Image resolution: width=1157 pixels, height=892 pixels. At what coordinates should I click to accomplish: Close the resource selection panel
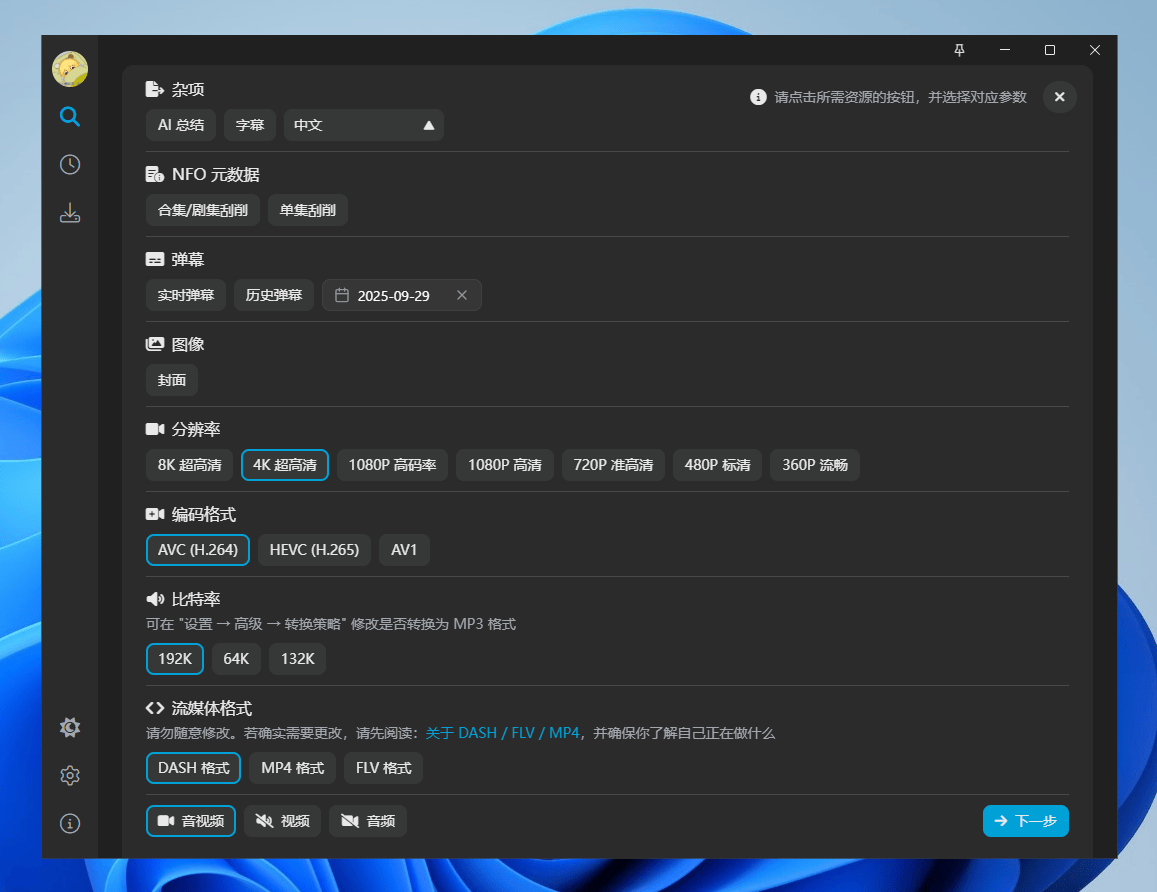click(1059, 97)
